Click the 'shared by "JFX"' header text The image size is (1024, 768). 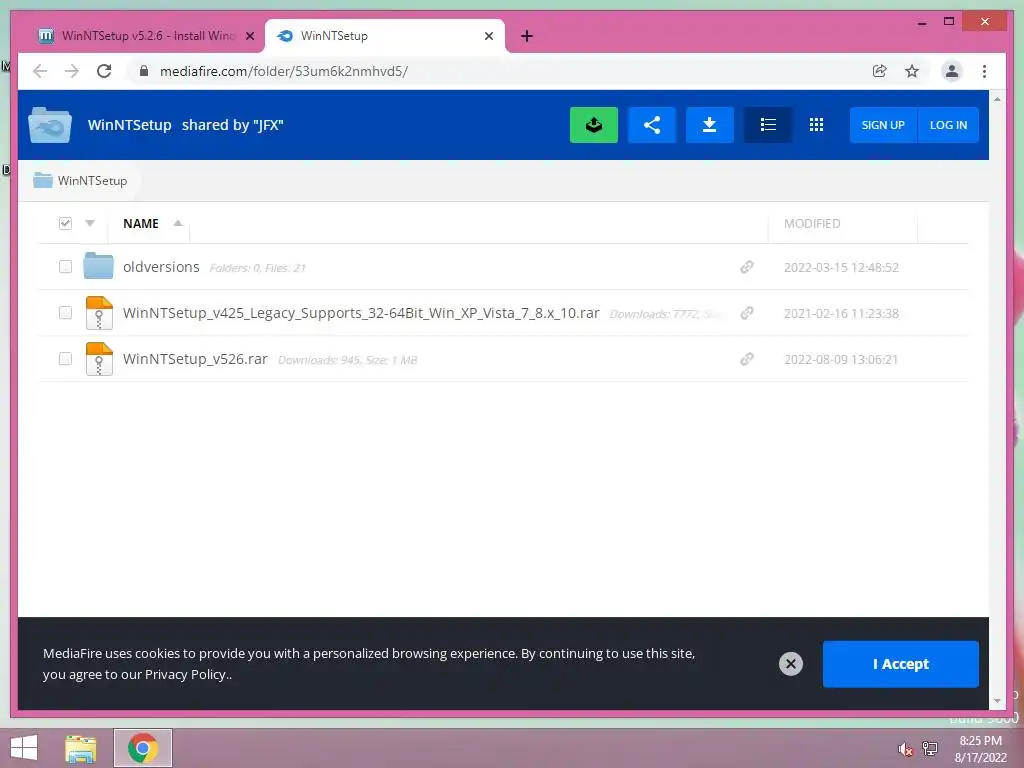pyautogui.click(x=232, y=125)
